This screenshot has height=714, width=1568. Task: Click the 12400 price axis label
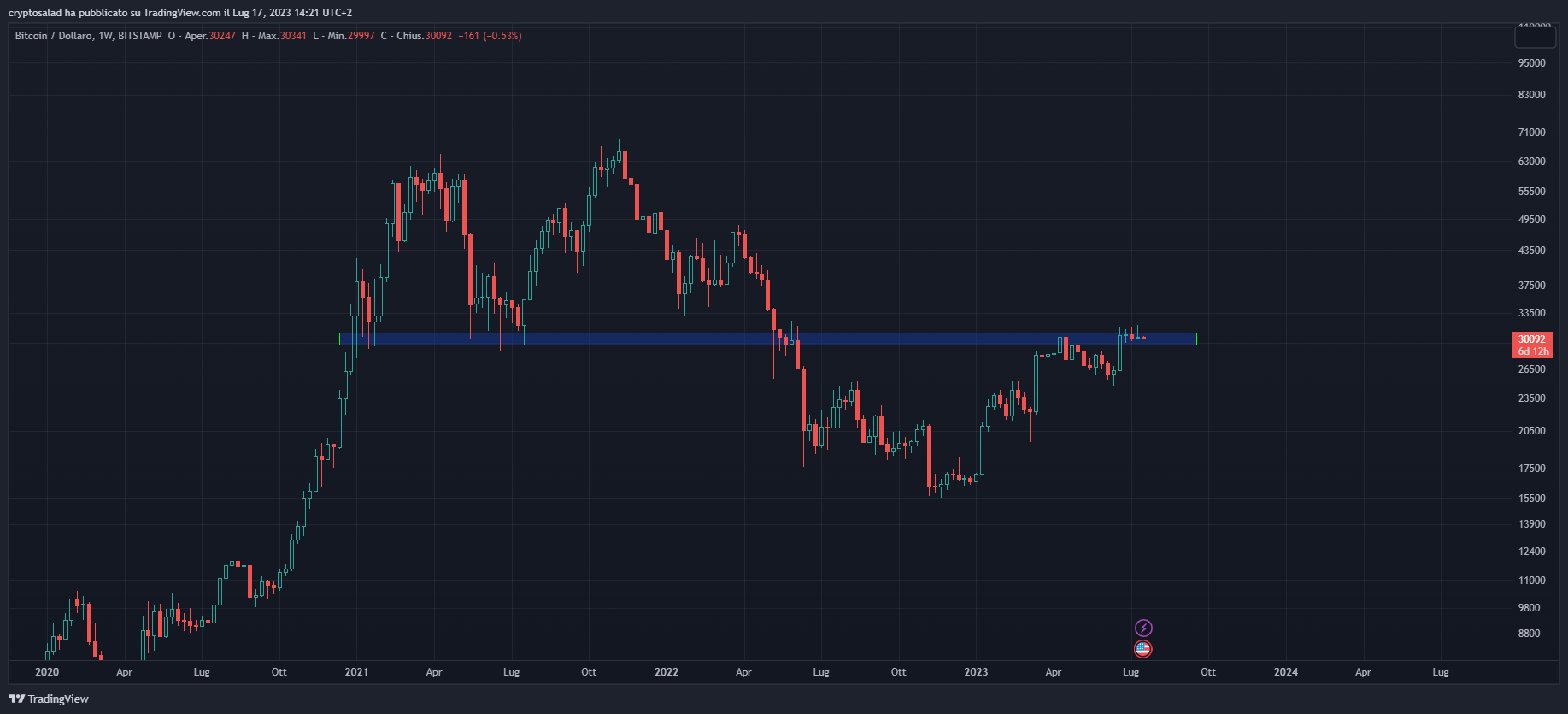1531,552
